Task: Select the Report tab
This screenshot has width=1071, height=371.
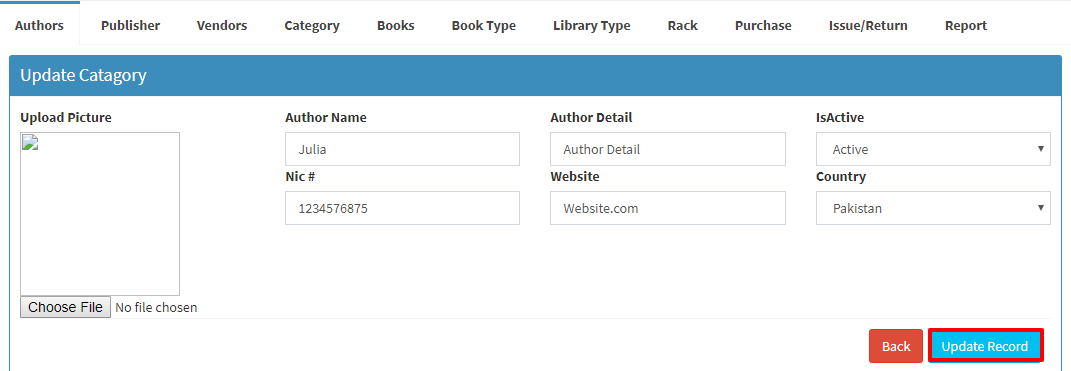Action: point(966,25)
